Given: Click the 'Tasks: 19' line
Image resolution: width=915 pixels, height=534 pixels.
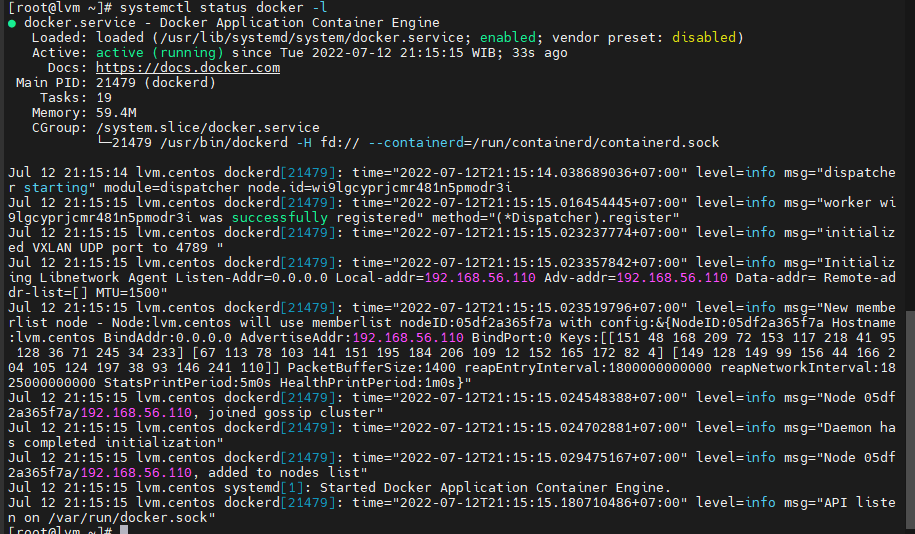Looking at the screenshot, I should (76, 97).
